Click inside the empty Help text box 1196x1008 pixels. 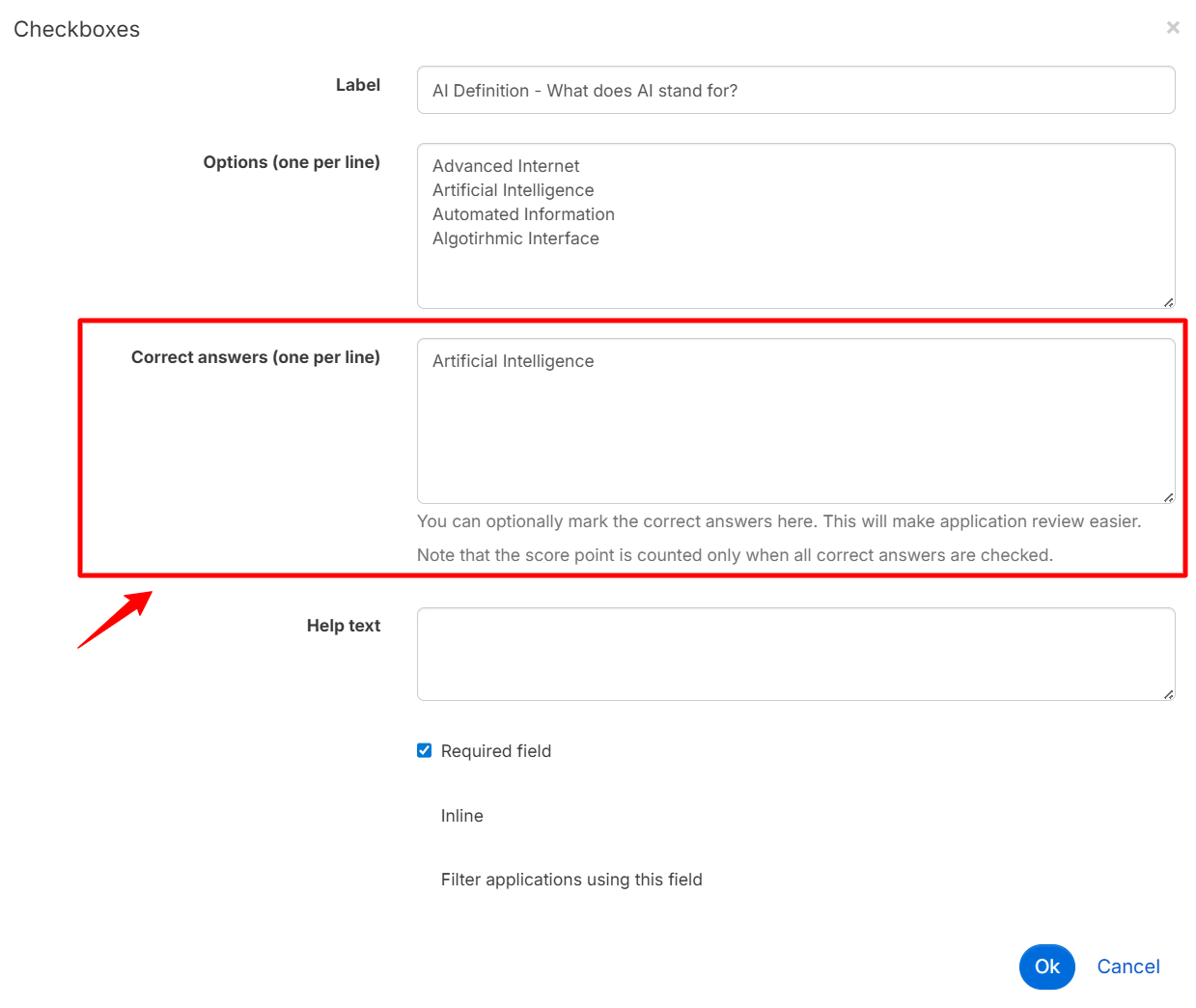pyautogui.click(x=795, y=654)
